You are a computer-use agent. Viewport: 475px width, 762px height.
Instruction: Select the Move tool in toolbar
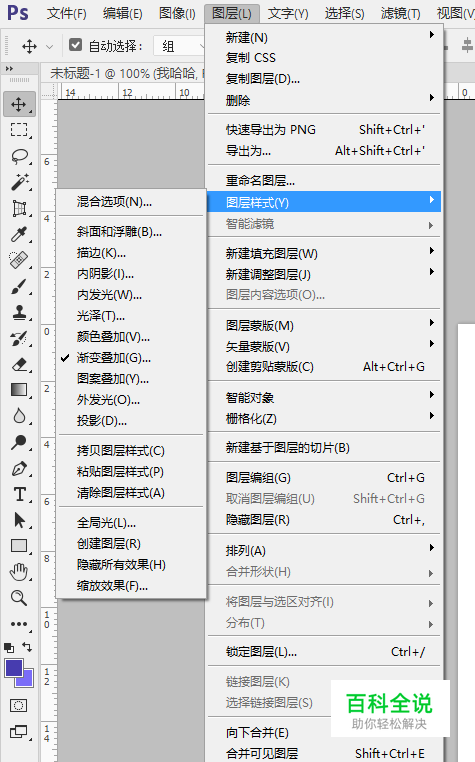(19, 104)
